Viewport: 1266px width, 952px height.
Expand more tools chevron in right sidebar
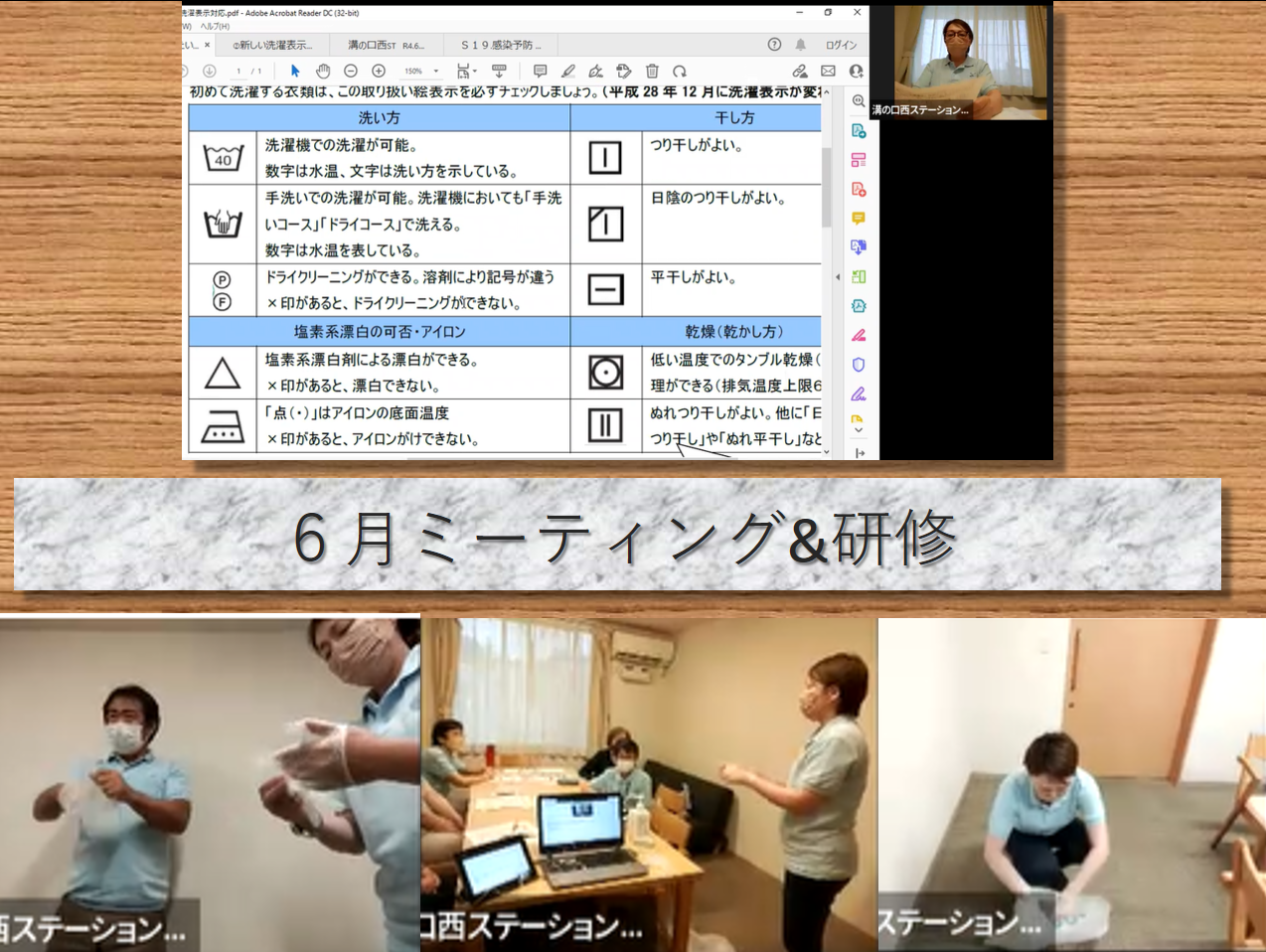pyautogui.click(x=859, y=430)
